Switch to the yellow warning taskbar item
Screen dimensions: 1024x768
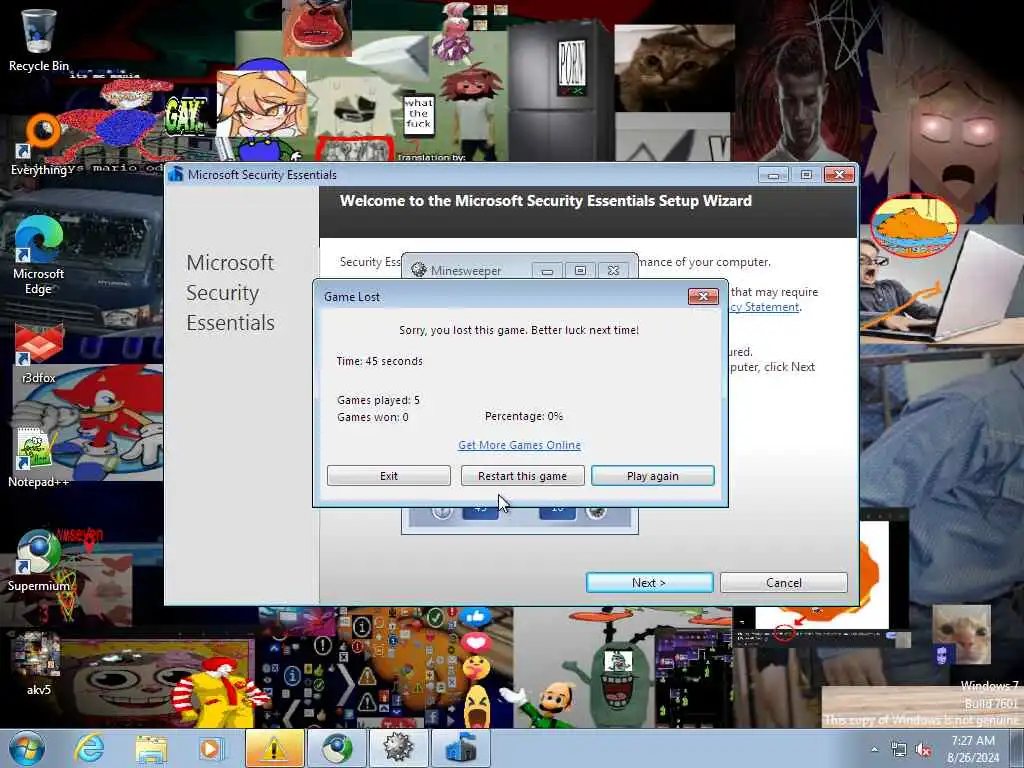click(x=274, y=748)
